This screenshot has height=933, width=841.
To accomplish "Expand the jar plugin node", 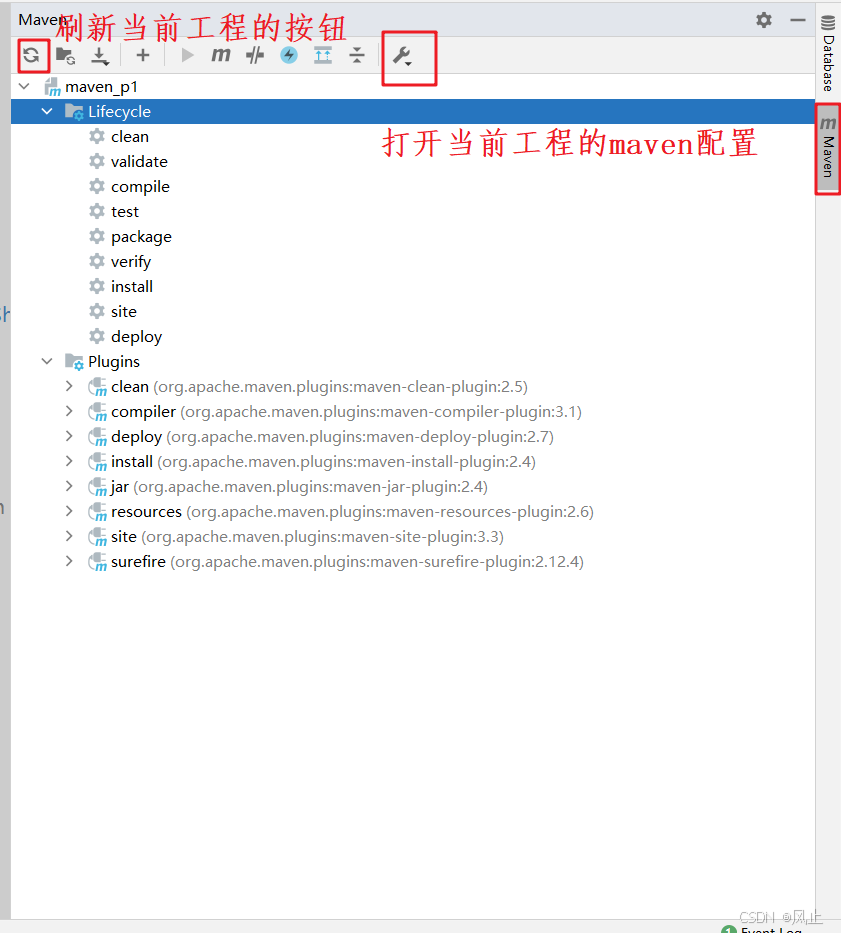I will point(70,486).
